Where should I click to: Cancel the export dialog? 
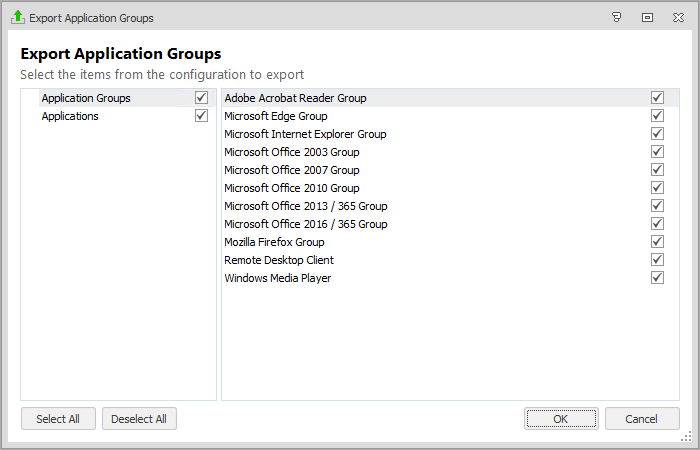tap(642, 419)
